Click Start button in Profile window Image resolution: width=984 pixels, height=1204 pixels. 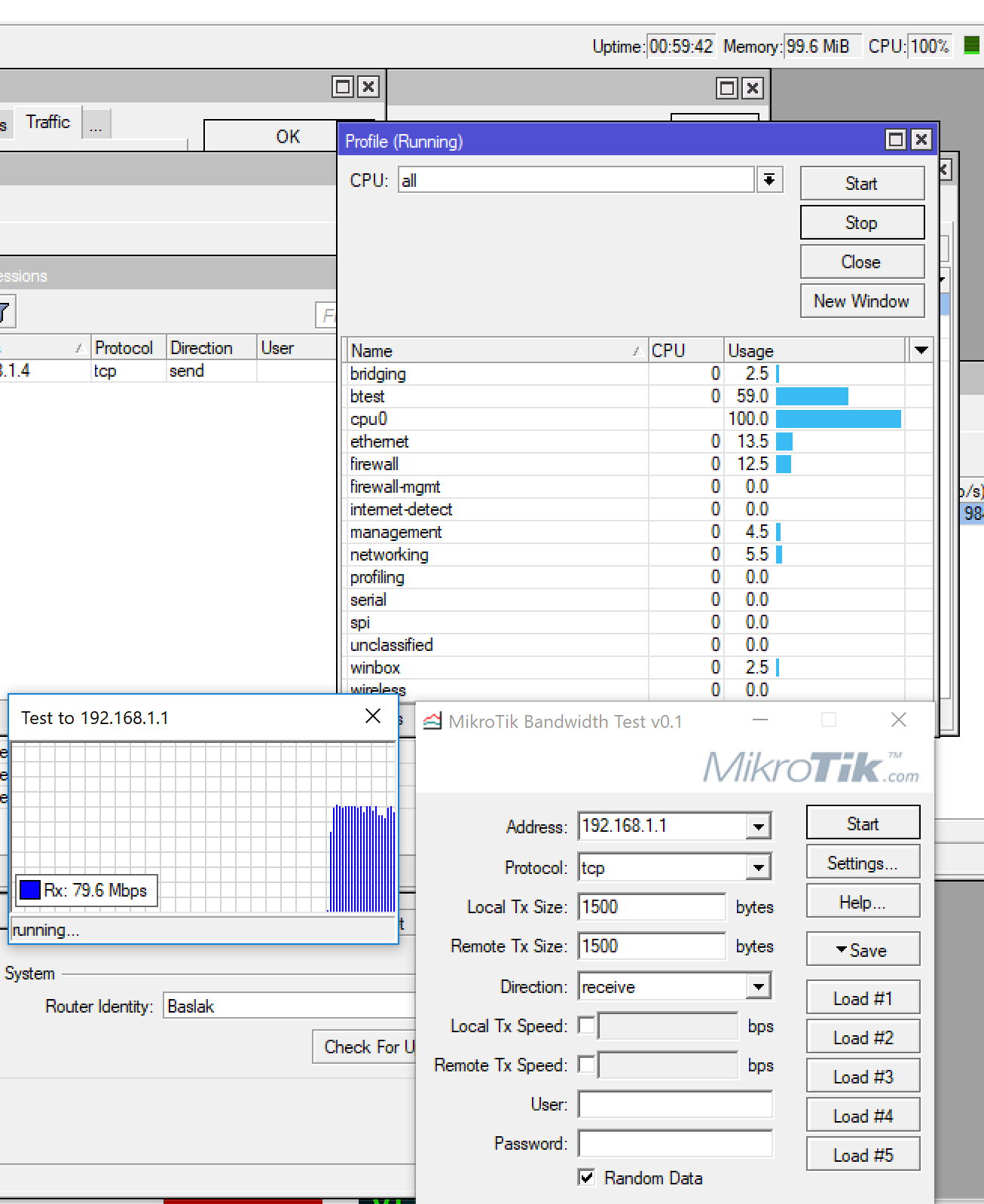[x=862, y=184]
